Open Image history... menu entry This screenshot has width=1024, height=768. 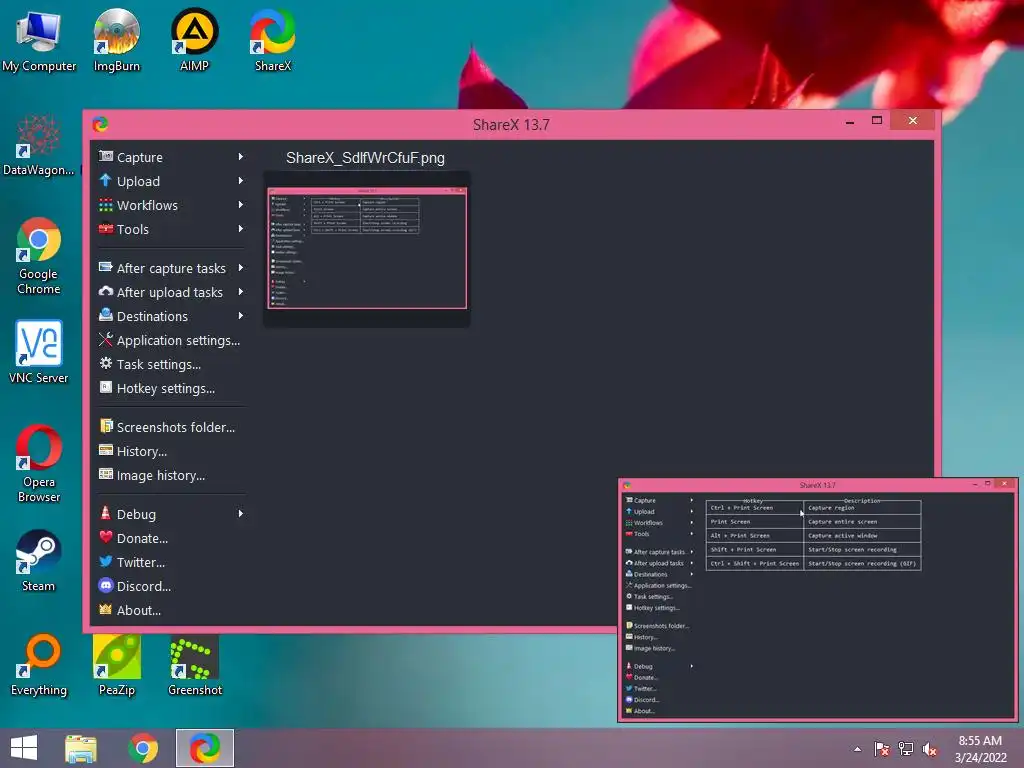point(172,475)
